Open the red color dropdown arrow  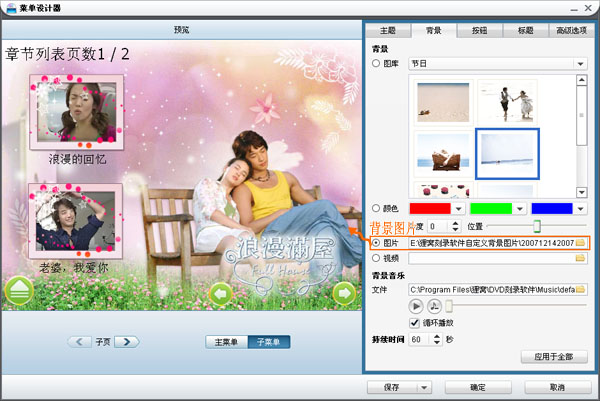(458, 209)
